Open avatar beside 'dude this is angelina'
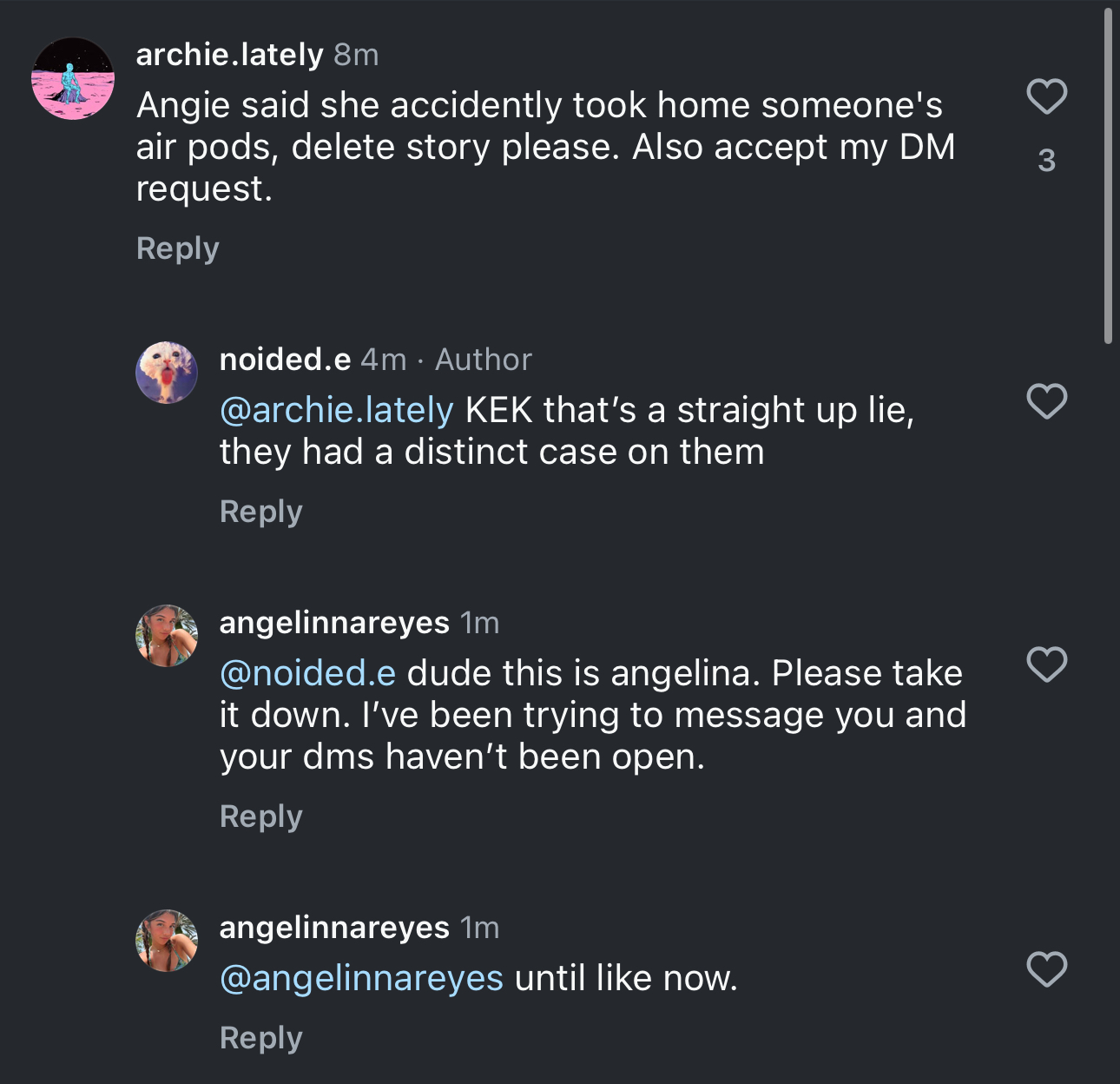 pos(167,636)
